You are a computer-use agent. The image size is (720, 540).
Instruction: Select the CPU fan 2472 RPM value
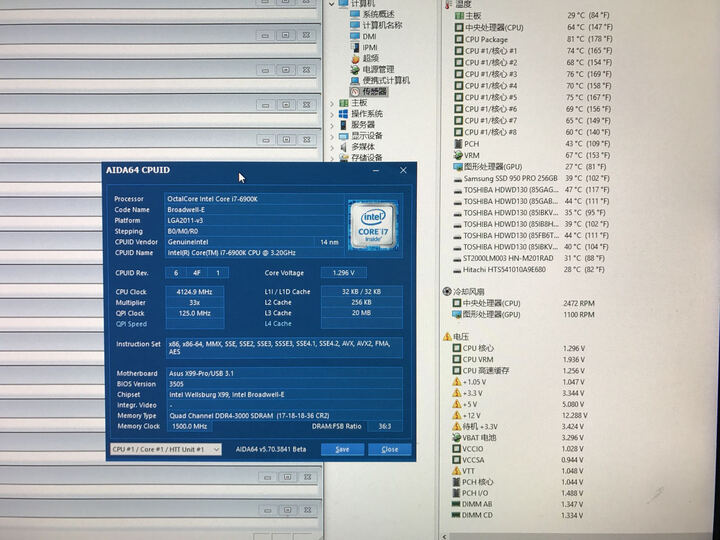point(579,304)
